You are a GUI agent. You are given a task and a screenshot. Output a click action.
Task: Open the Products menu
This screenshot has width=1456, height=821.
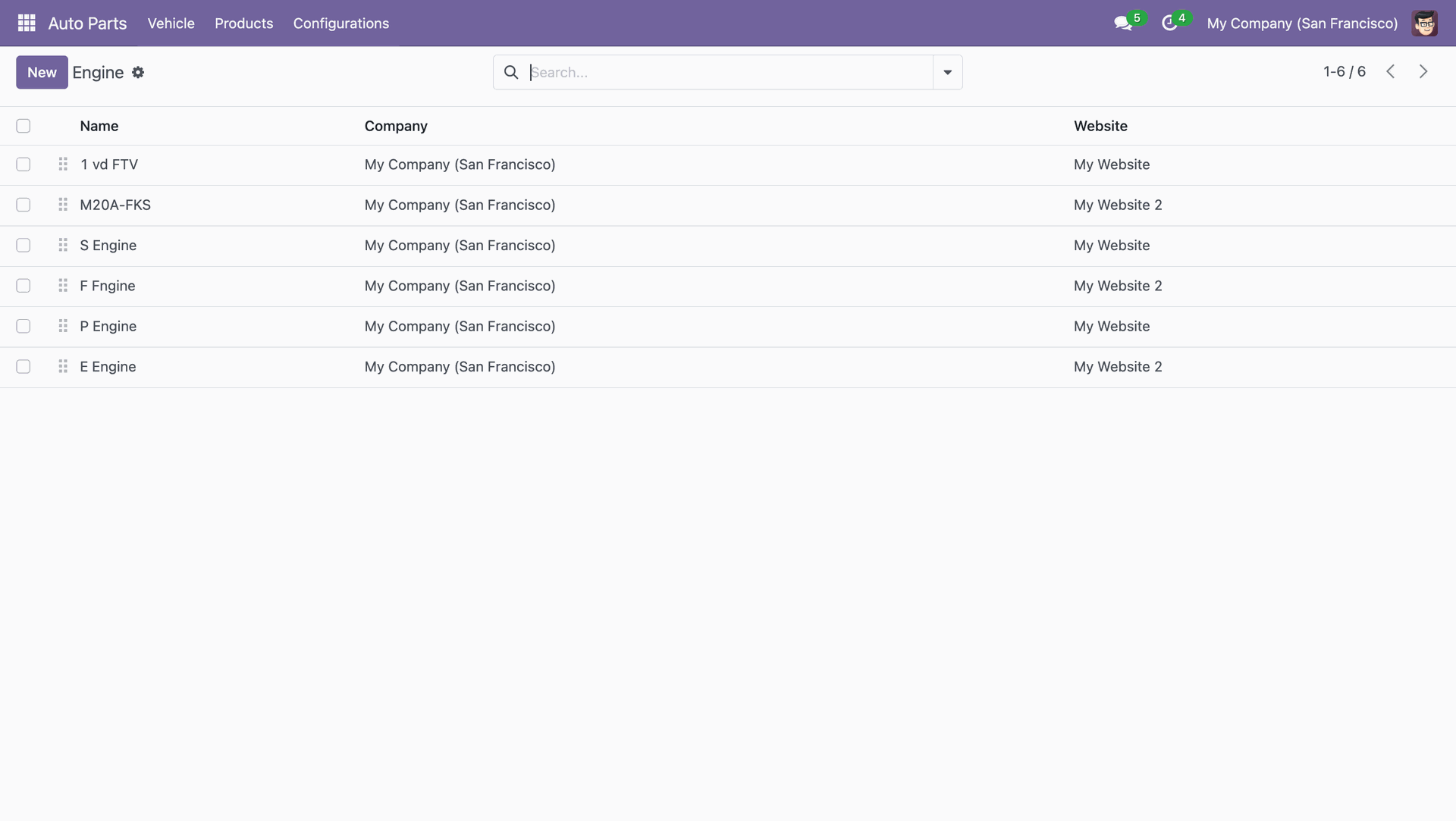click(x=243, y=24)
